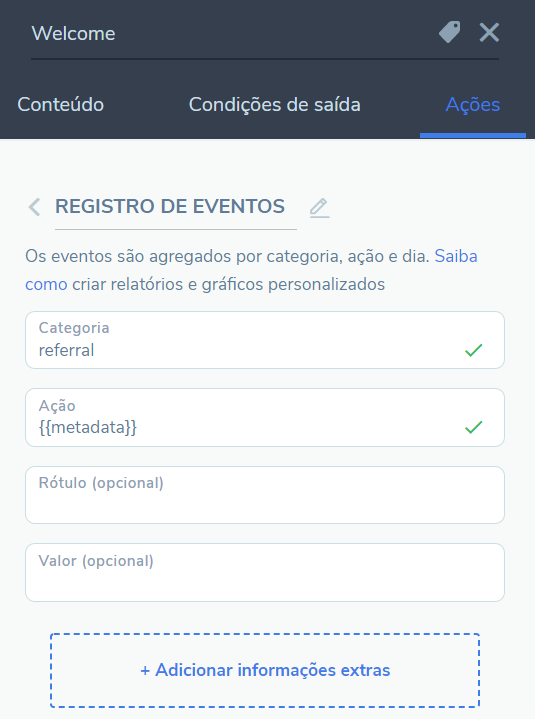This screenshot has height=719, width=535.
Task: Click the green checkmark in Categoria
Action: [x=474, y=350]
